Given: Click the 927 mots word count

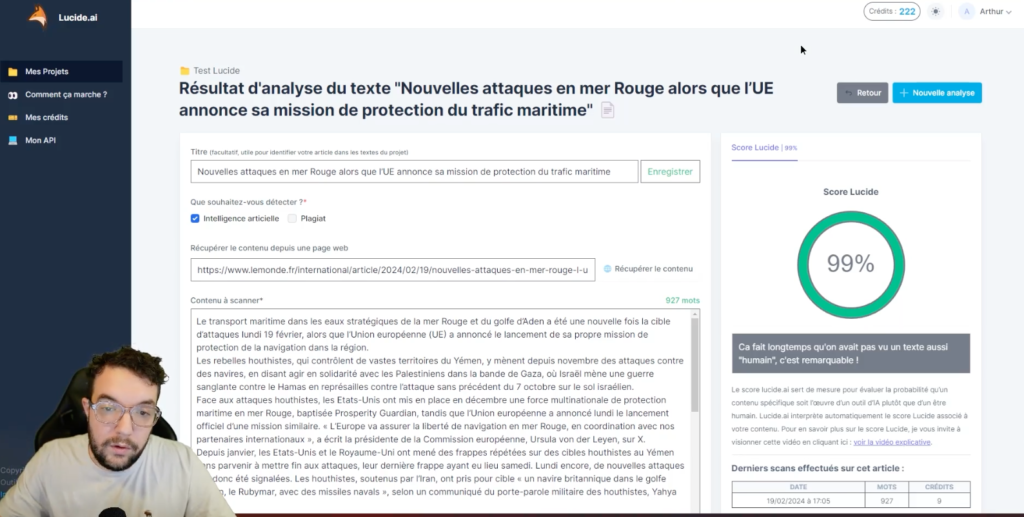Looking at the screenshot, I should coord(682,300).
